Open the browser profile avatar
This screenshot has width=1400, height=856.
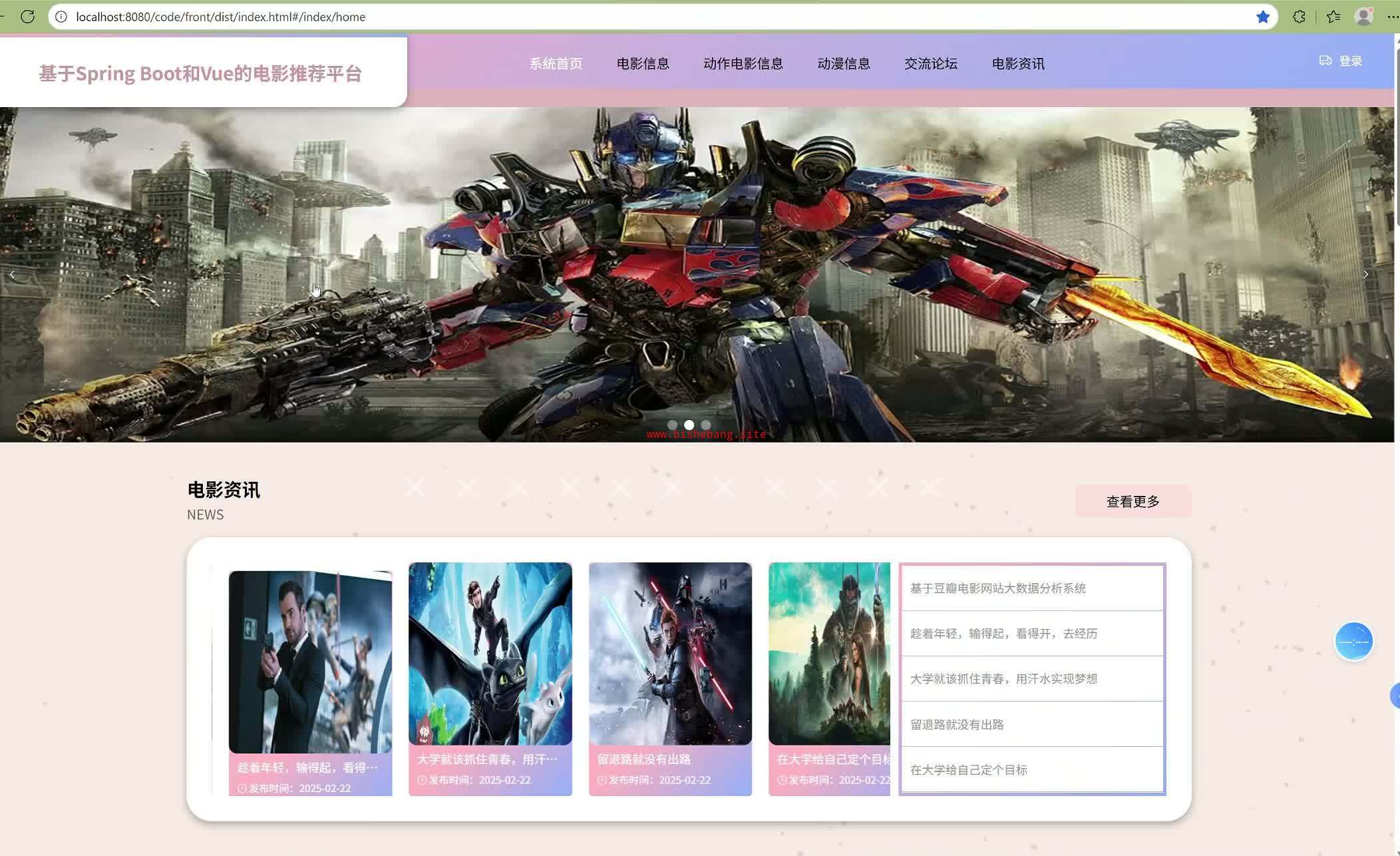tap(1363, 17)
